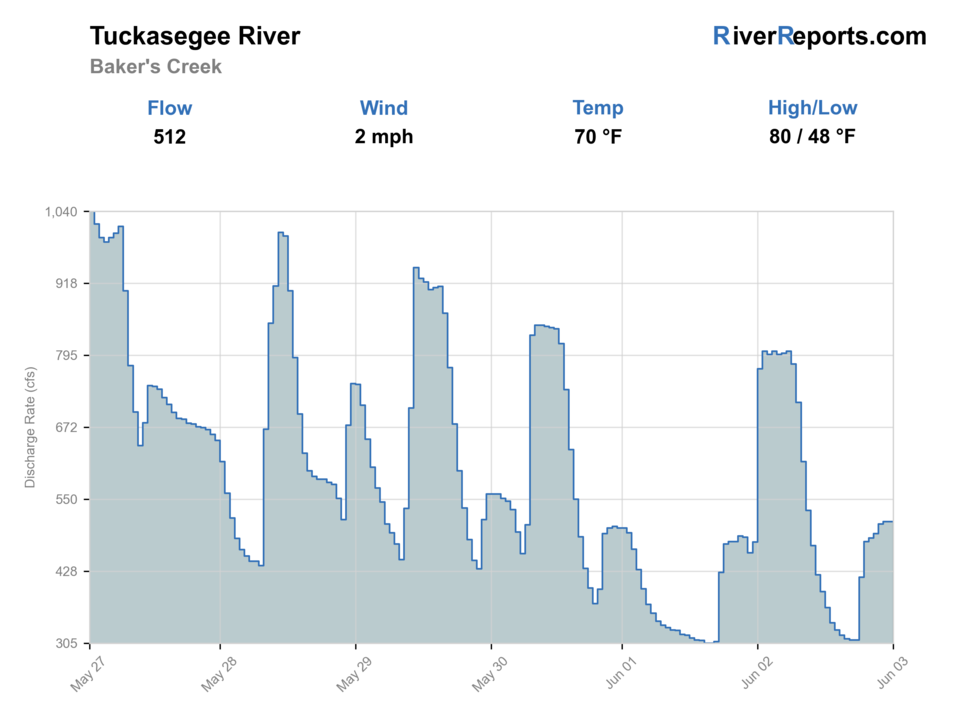The width and height of the screenshot is (960, 720).
Task: Click the 672 y-axis label
Action: click(67, 427)
